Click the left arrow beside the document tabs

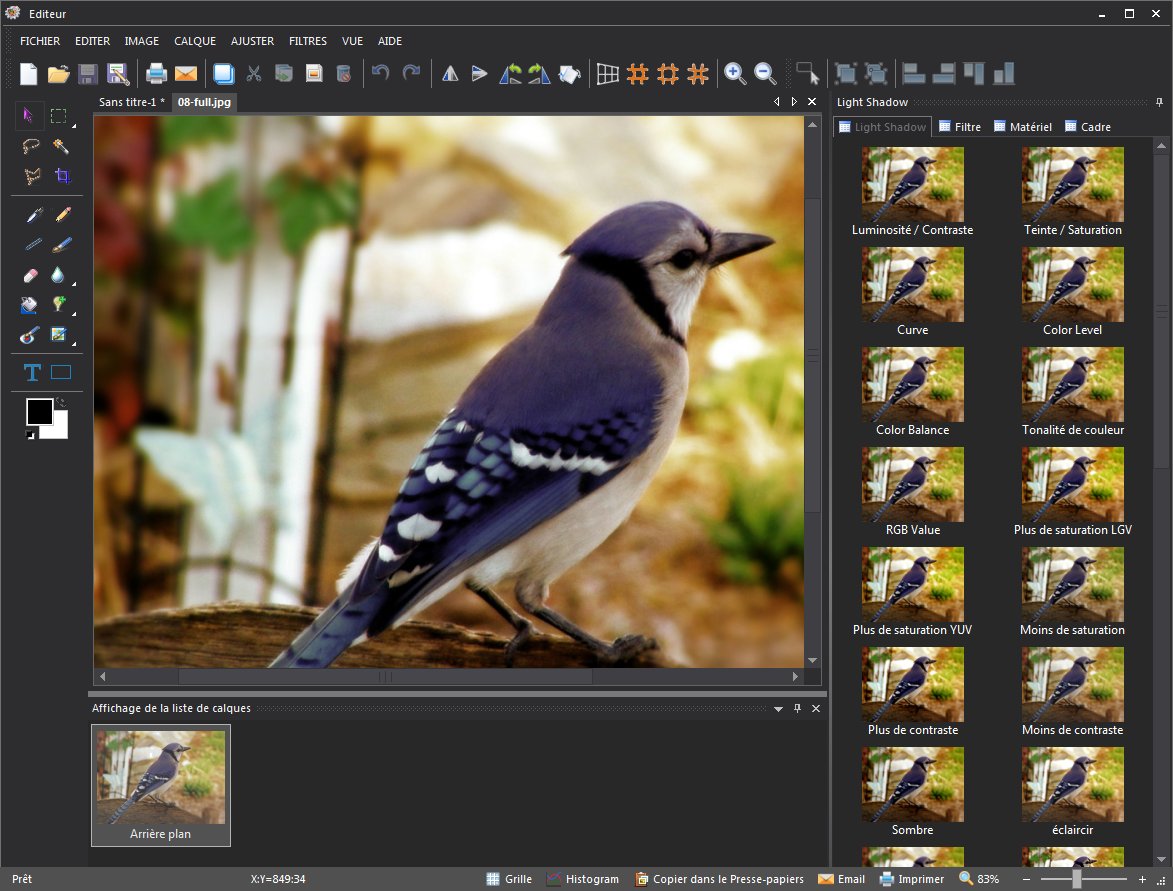click(x=777, y=102)
